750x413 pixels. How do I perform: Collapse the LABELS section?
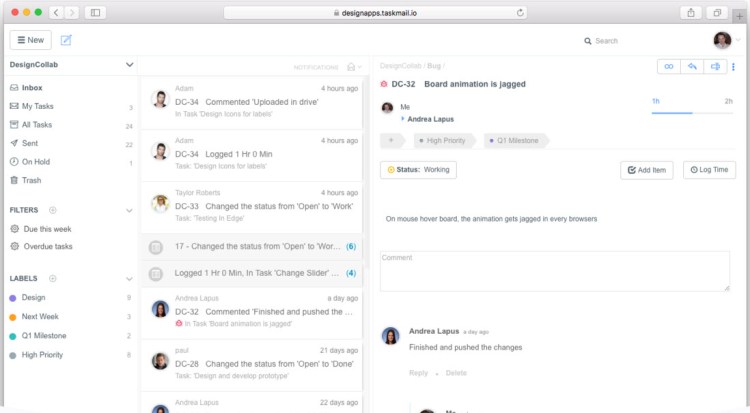(x=129, y=279)
